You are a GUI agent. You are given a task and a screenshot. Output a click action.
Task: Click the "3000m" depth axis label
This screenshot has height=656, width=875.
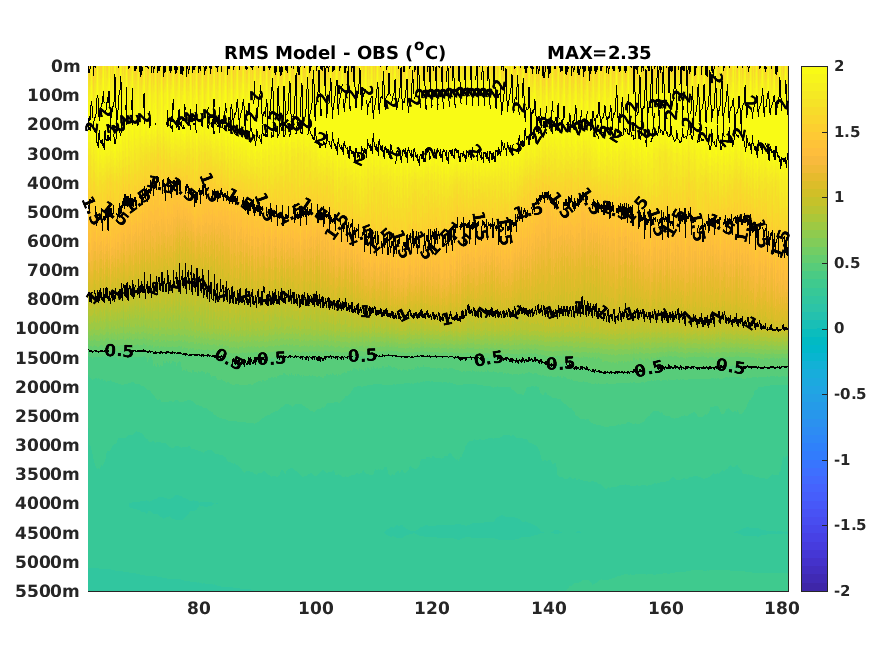click(x=48, y=445)
